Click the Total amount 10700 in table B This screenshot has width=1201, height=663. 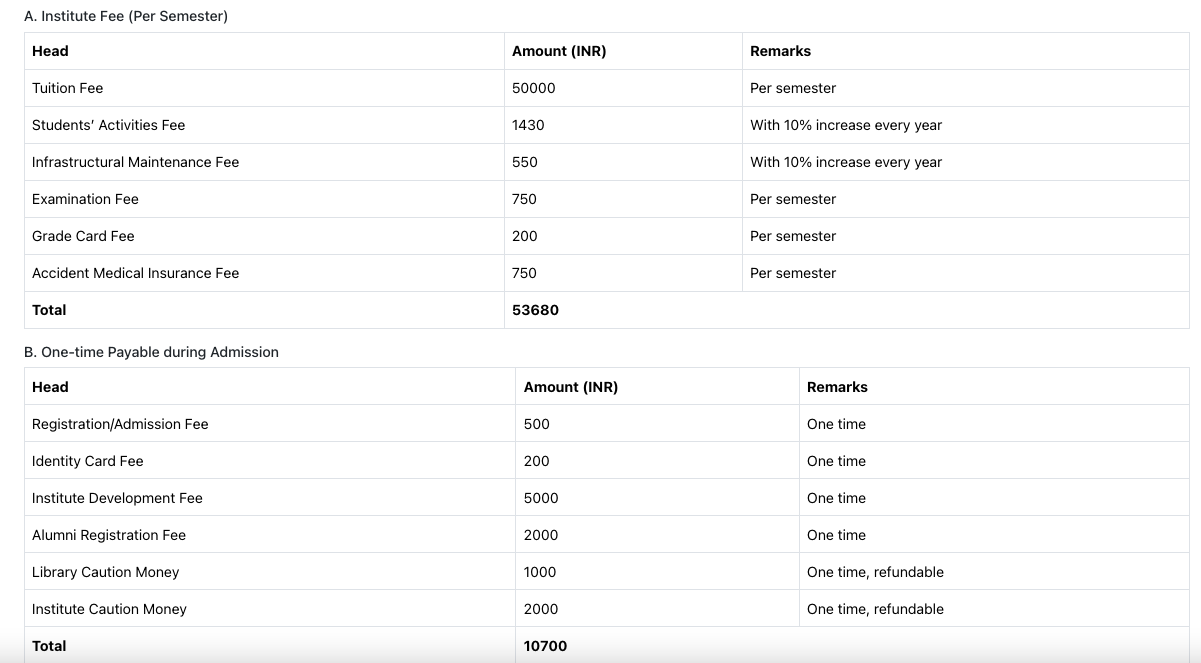pos(545,646)
